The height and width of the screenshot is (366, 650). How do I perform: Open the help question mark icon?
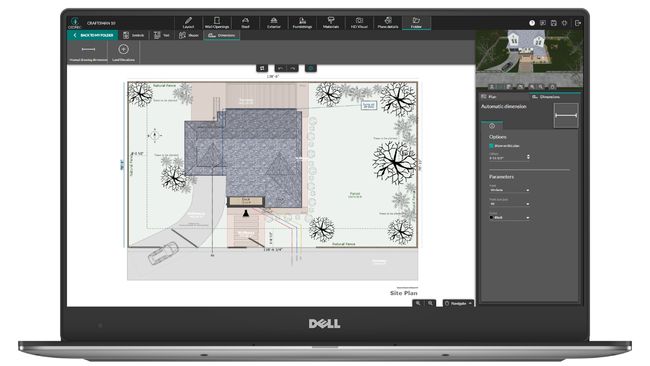click(x=532, y=23)
